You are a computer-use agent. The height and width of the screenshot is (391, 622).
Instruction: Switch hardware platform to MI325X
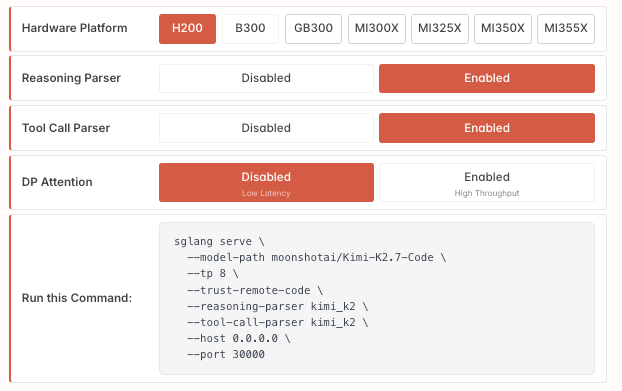(440, 29)
